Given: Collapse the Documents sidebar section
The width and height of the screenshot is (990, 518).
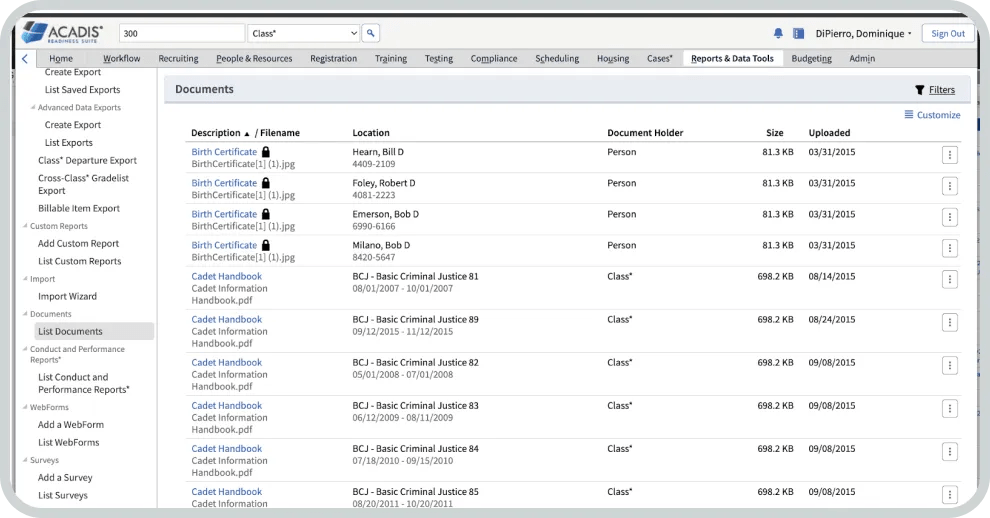Looking at the screenshot, I should [25, 314].
